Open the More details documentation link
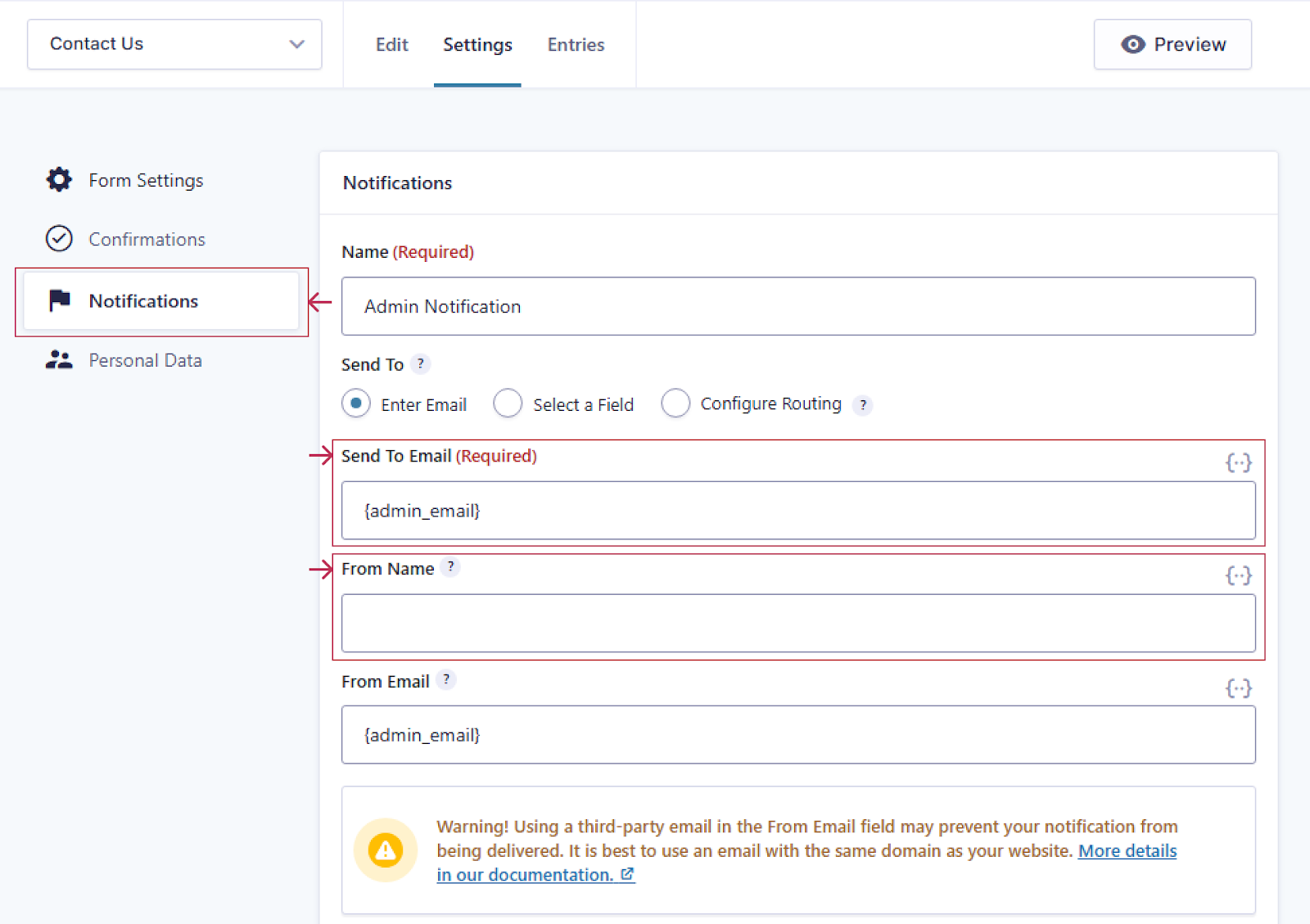The width and height of the screenshot is (1310, 924). point(1127,851)
